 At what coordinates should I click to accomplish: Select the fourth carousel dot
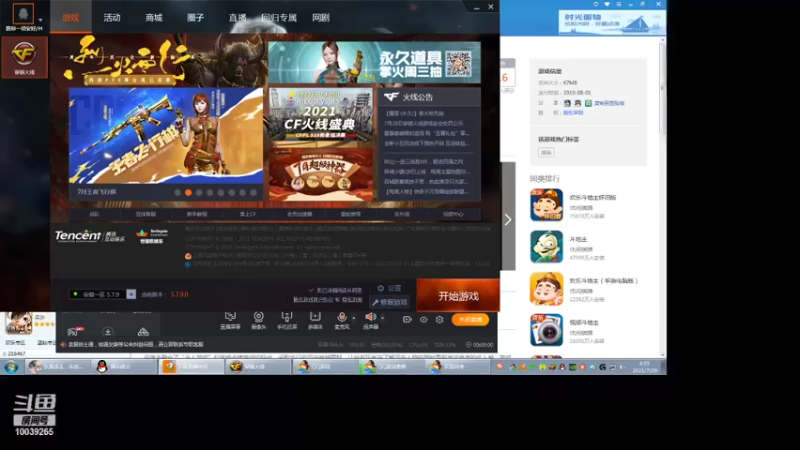tap(210, 192)
